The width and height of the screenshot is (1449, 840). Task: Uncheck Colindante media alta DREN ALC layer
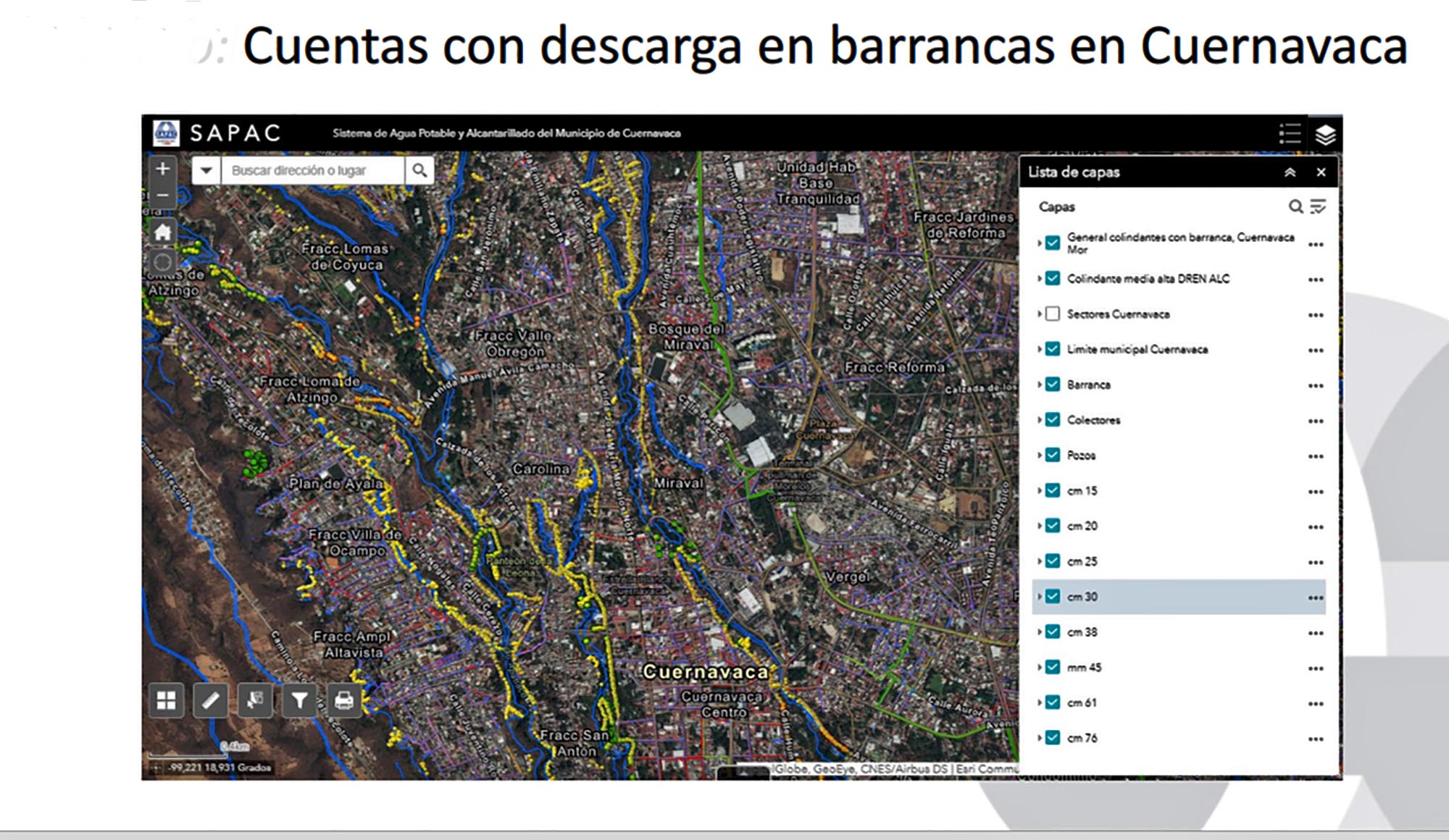(1053, 278)
